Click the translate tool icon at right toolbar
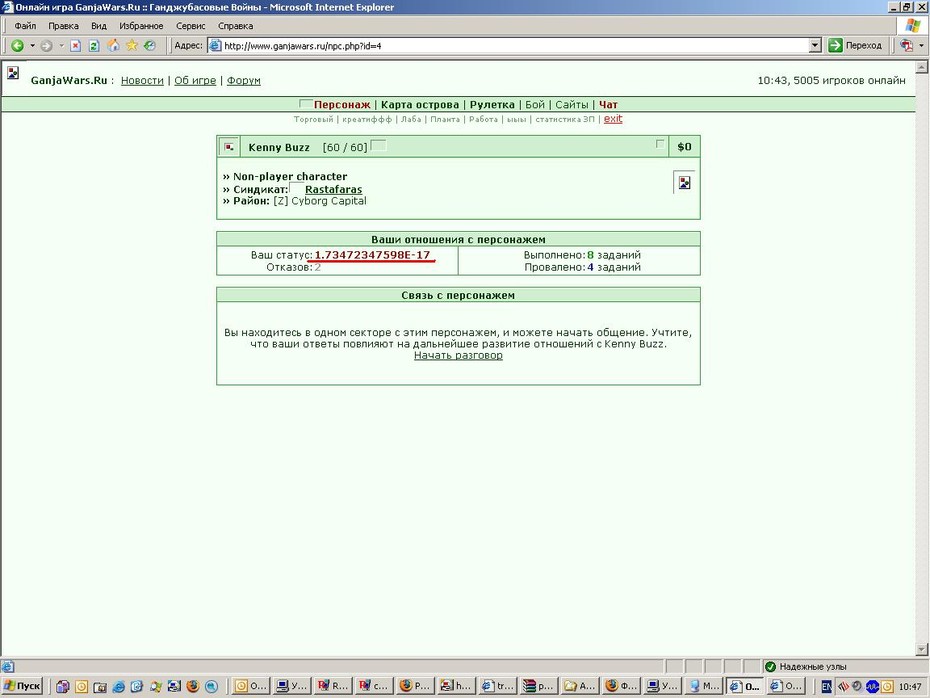Image resolution: width=930 pixels, height=698 pixels. point(906,46)
